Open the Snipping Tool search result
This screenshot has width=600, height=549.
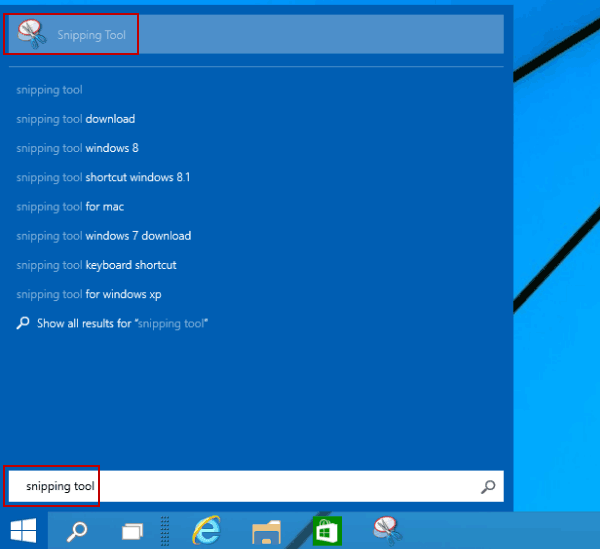point(256,34)
